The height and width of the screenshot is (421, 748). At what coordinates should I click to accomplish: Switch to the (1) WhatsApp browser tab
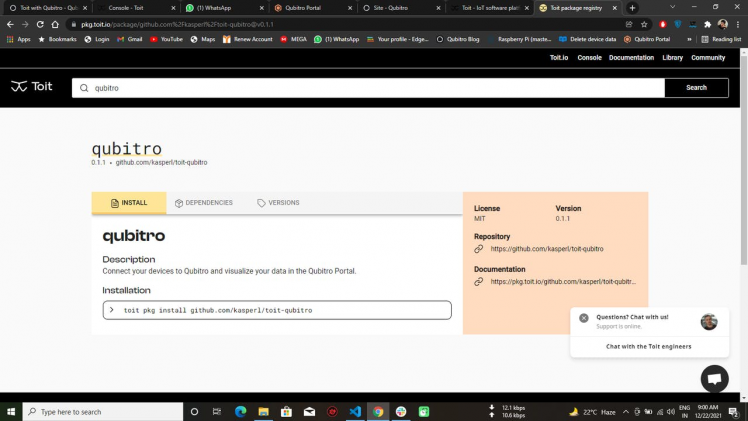224,8
